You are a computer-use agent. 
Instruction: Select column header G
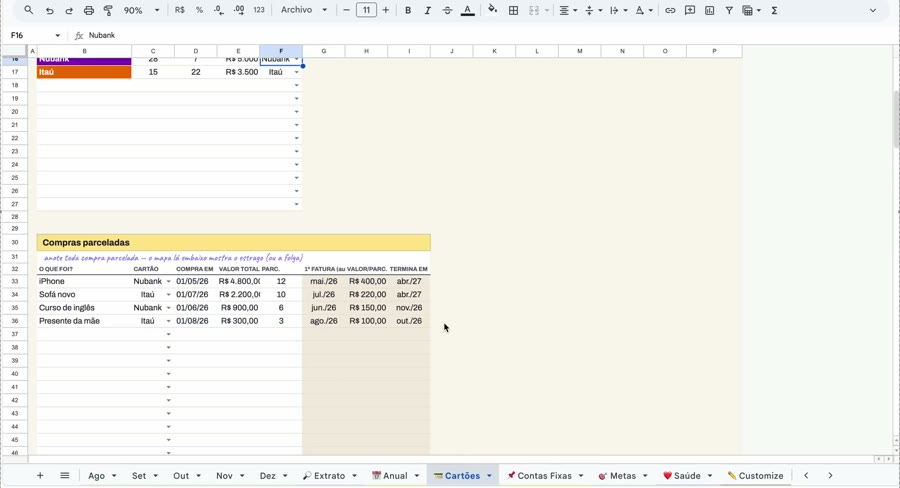324,51
